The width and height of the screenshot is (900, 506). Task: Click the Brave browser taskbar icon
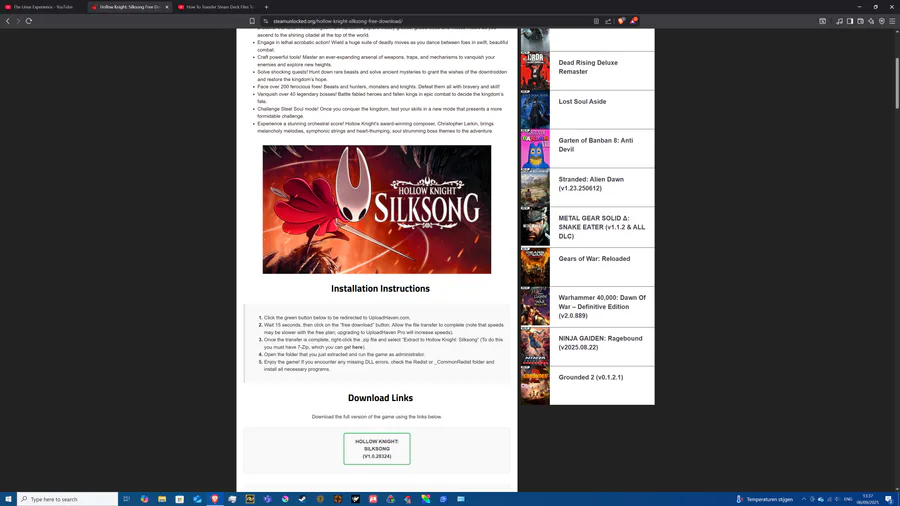point(215,499)
